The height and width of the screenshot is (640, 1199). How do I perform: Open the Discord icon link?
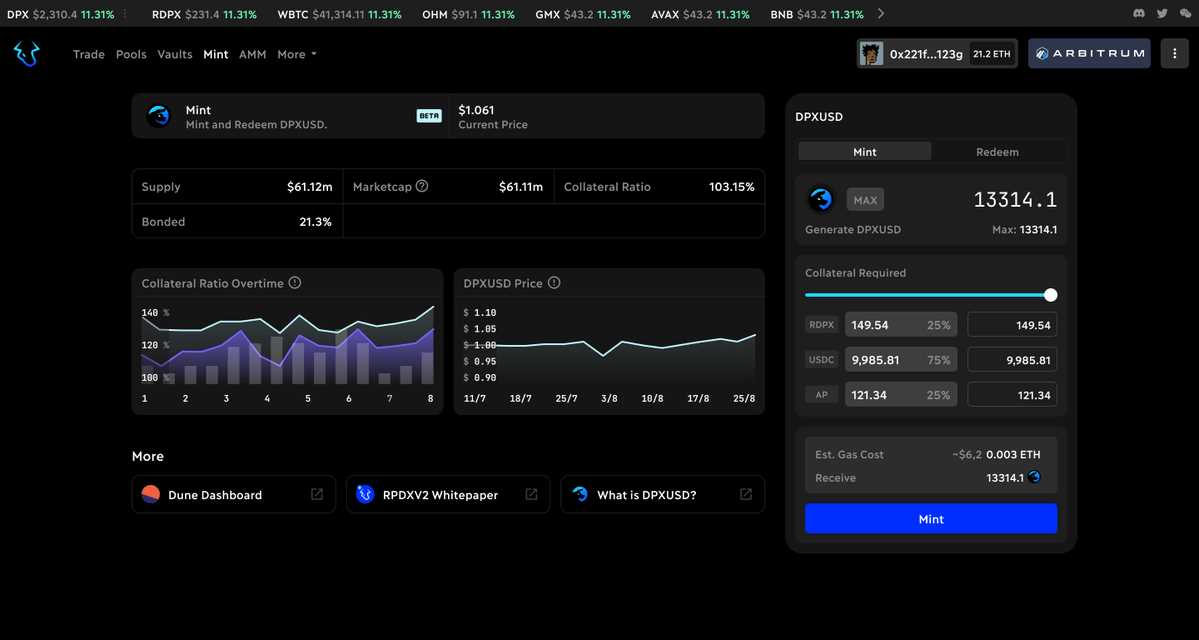click(x=1138, y=14)
